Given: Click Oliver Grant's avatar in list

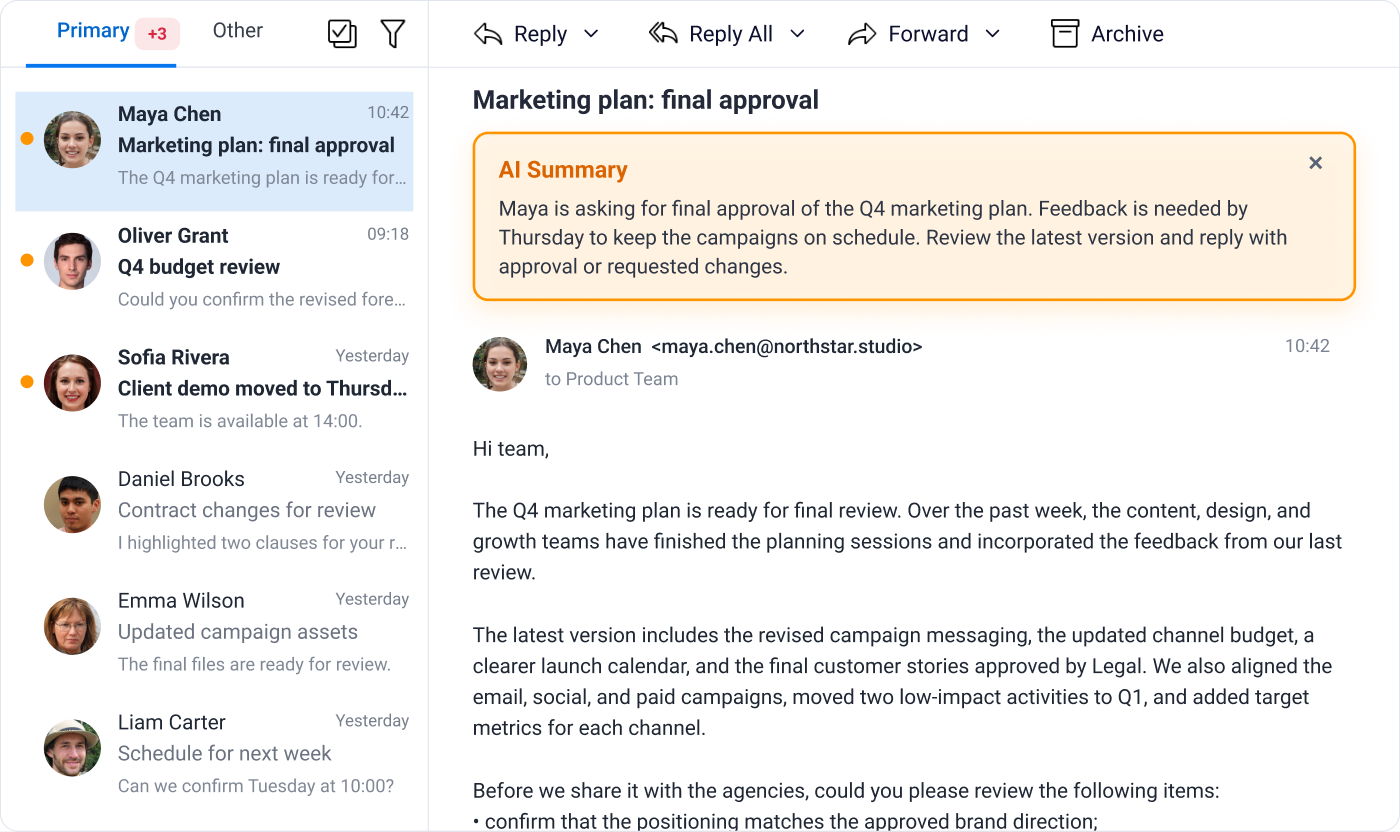Looking at the screenshot, I should (x=72, y=262).
